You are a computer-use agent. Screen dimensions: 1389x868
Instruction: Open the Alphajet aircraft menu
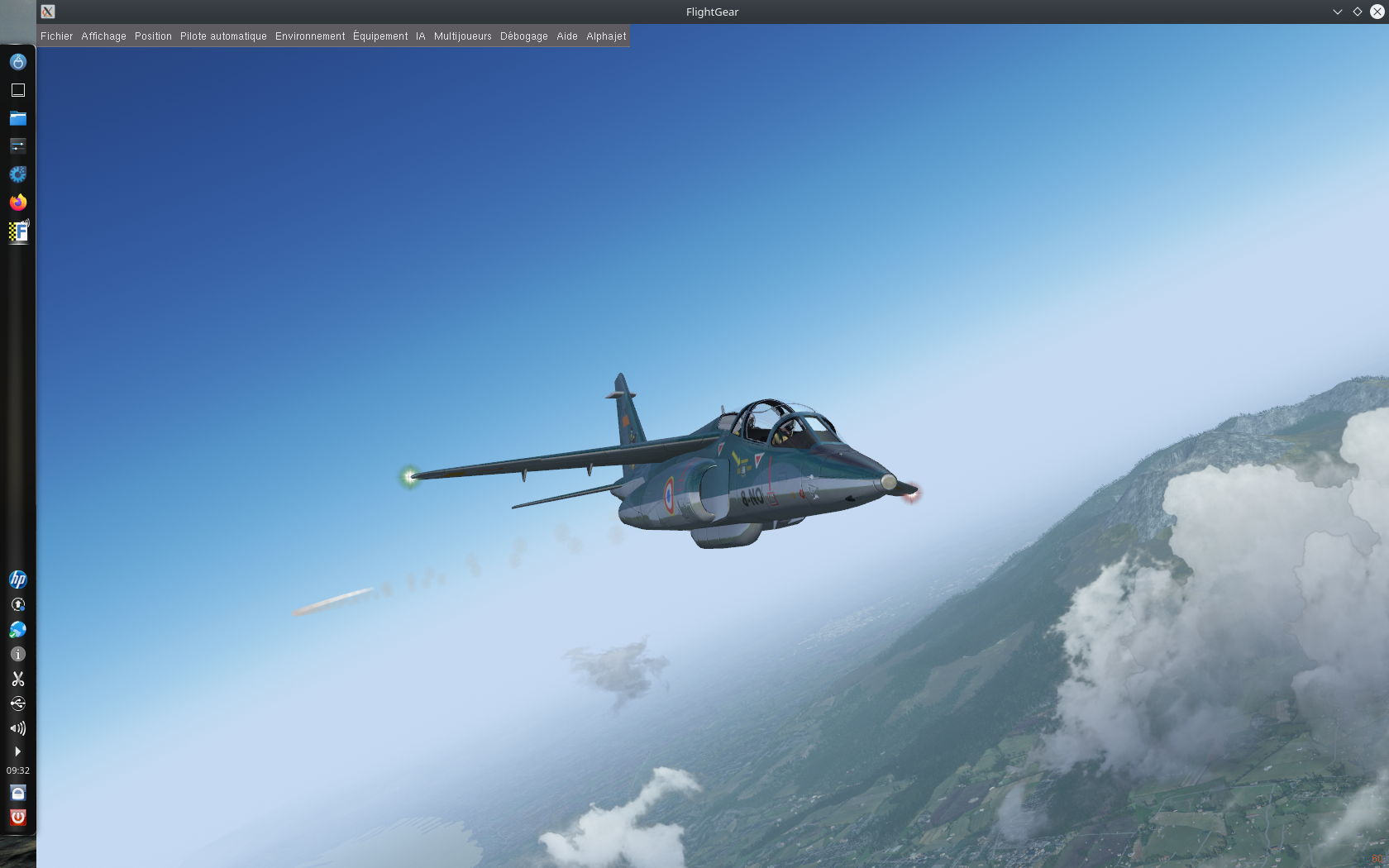point(606,36)
